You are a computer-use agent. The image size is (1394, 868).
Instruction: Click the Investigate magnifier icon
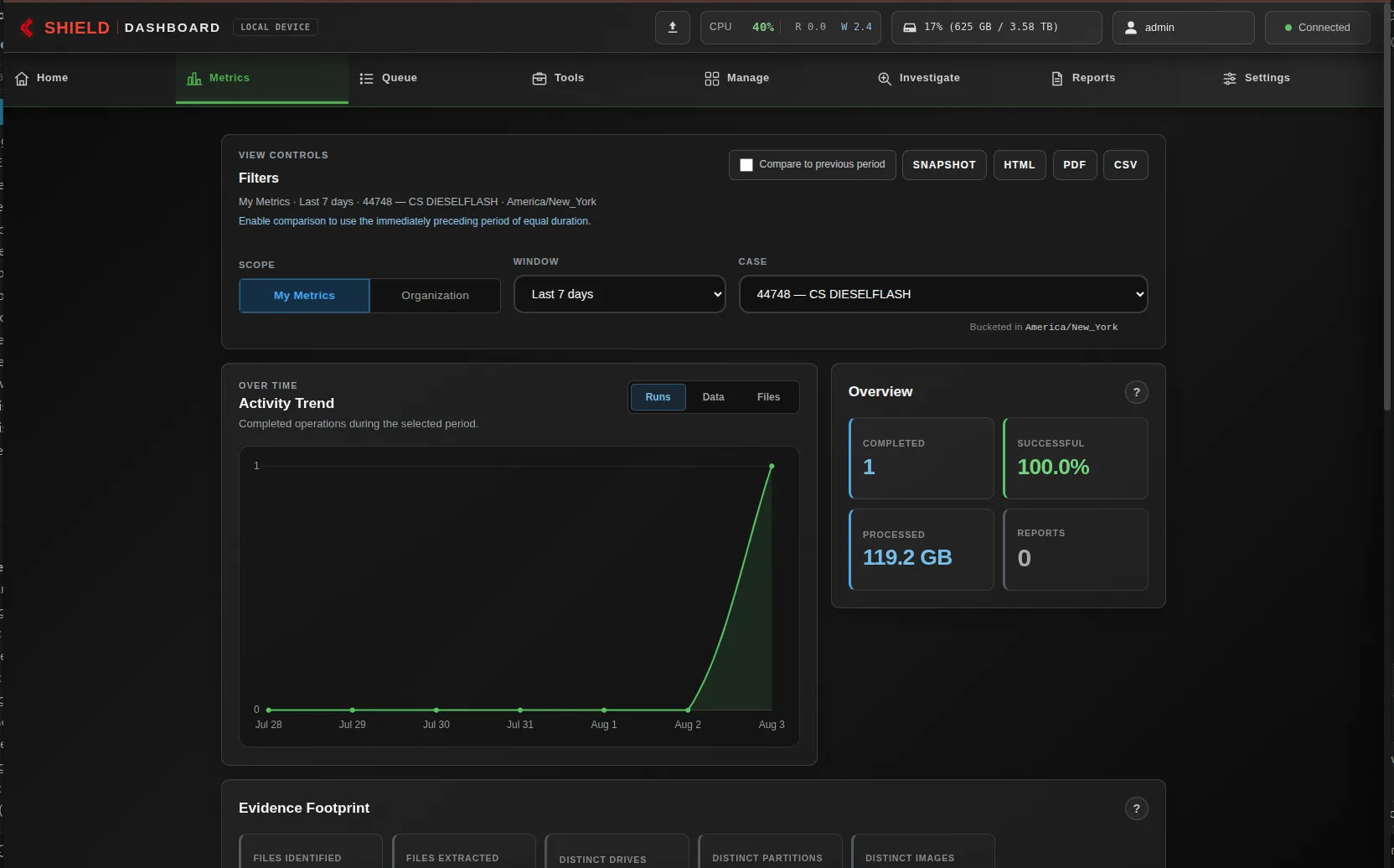pos(885,78)
